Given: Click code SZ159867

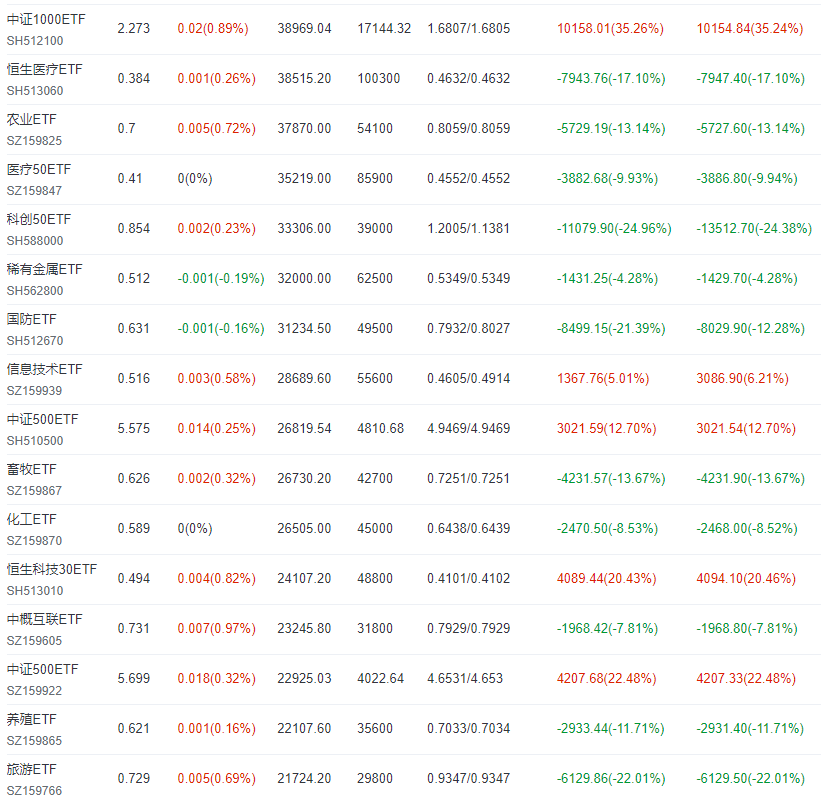Looking at the screenshot, I should coord(34,491).
